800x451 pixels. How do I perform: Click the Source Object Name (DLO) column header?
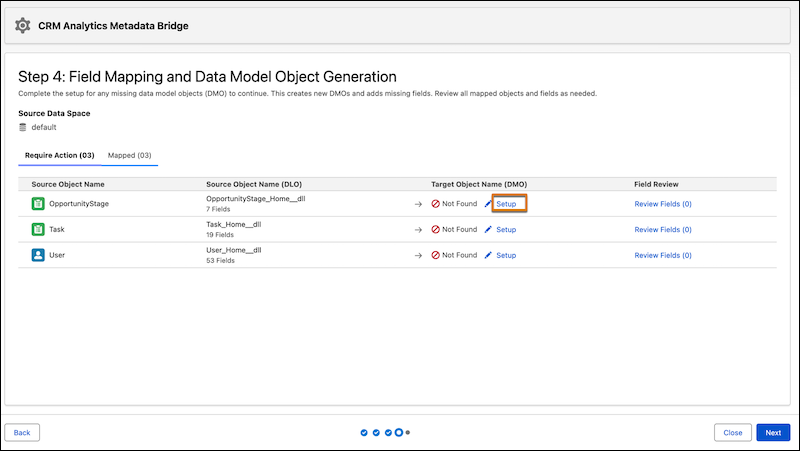tap(254, 184)
